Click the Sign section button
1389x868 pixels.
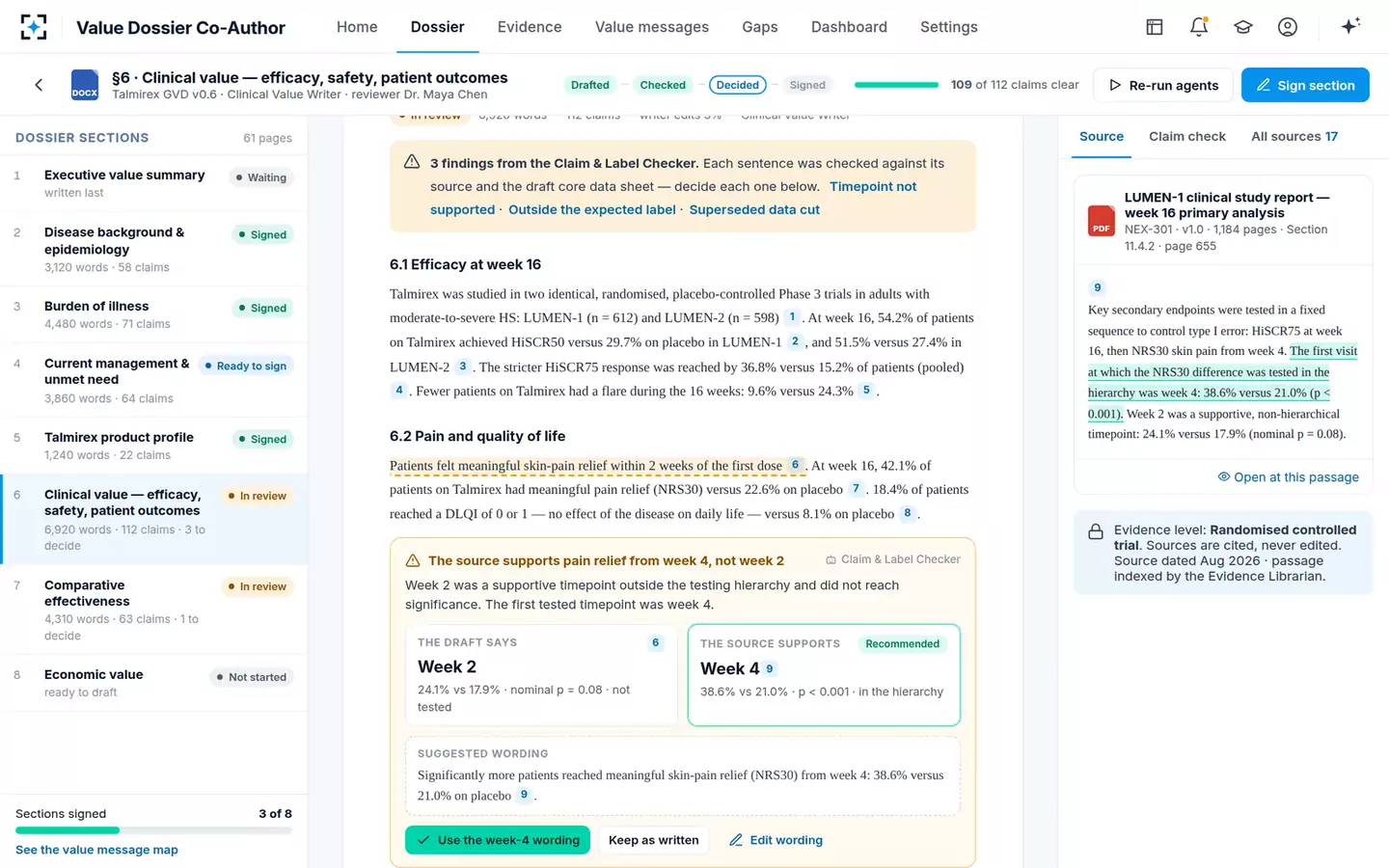click(1305, 85)
